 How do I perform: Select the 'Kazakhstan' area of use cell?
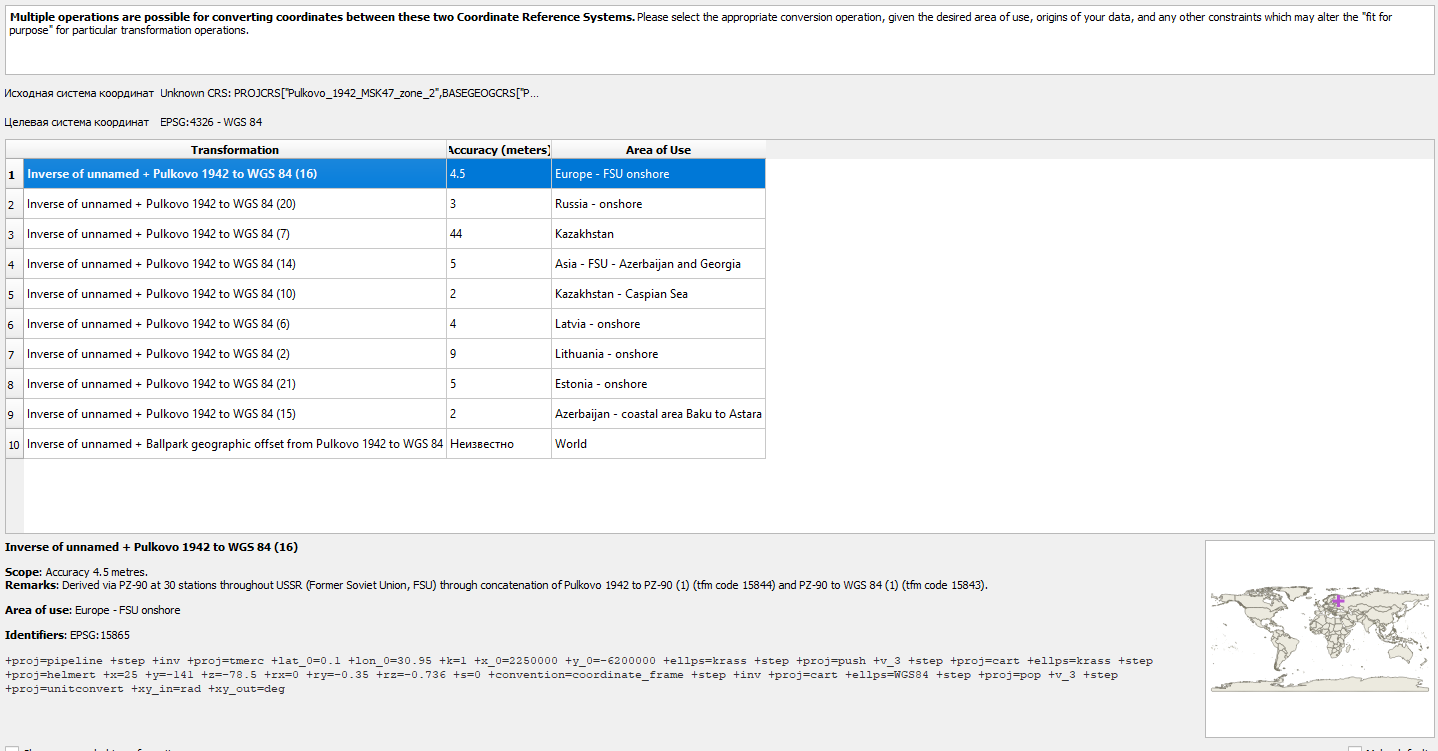(x=658, y=234)
